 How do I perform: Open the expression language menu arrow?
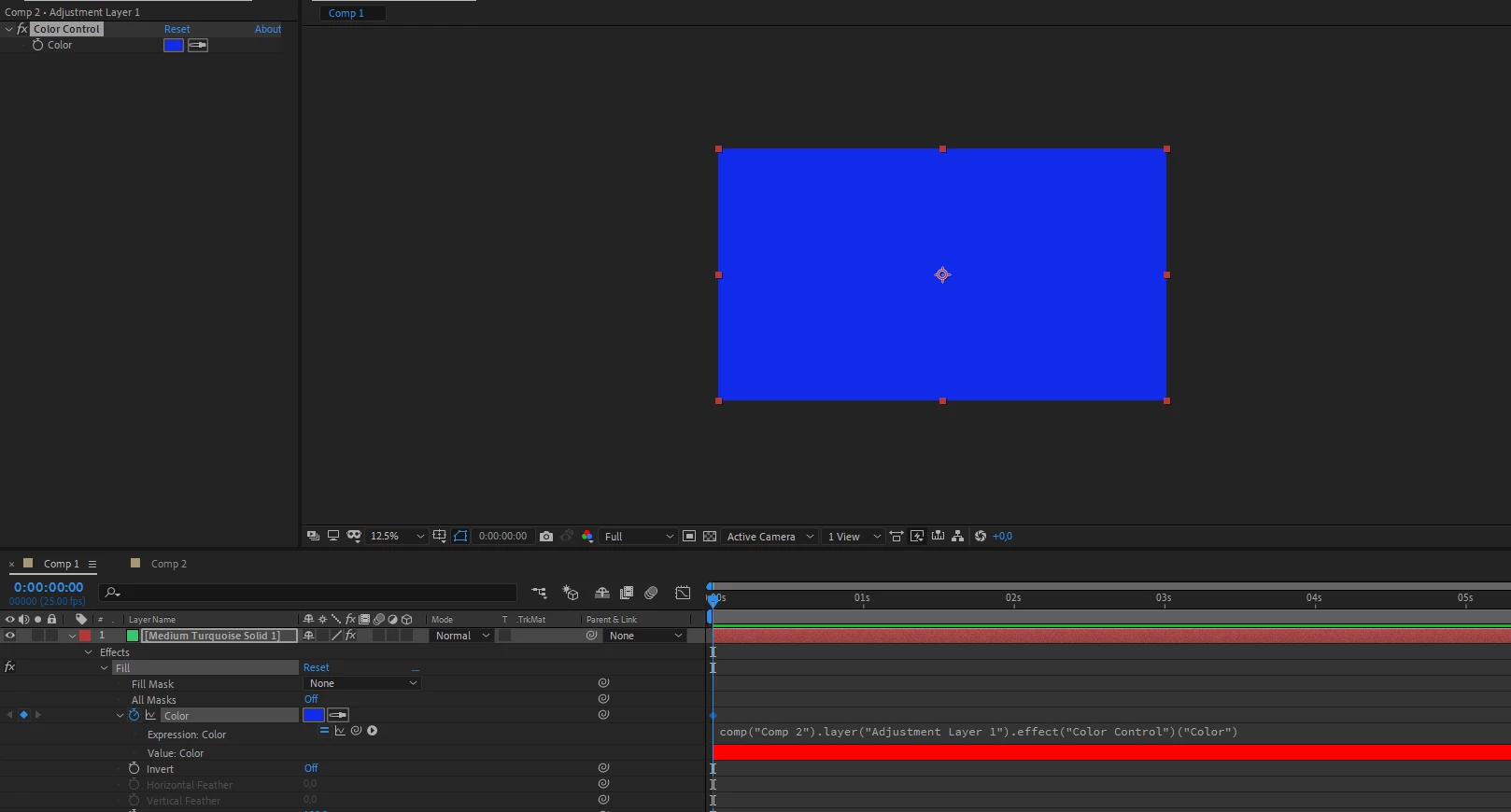click(372, 731)
